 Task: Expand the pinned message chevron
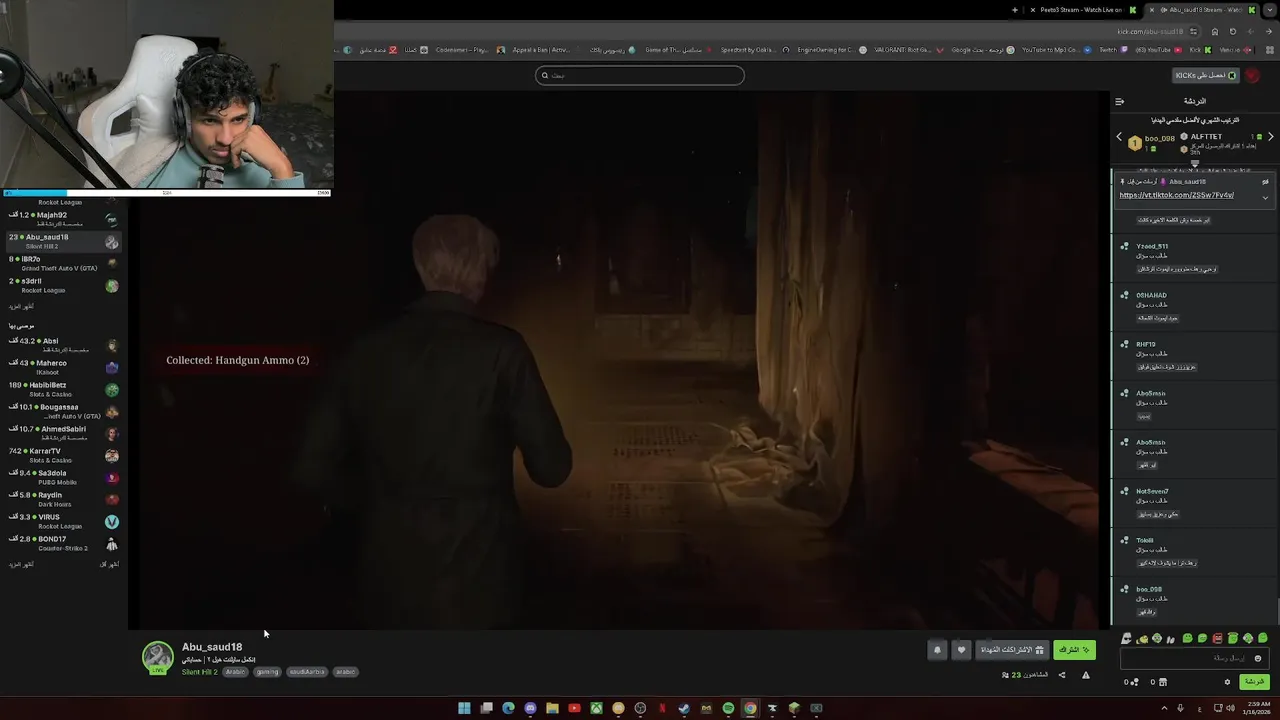click(x=1265, y=197)
